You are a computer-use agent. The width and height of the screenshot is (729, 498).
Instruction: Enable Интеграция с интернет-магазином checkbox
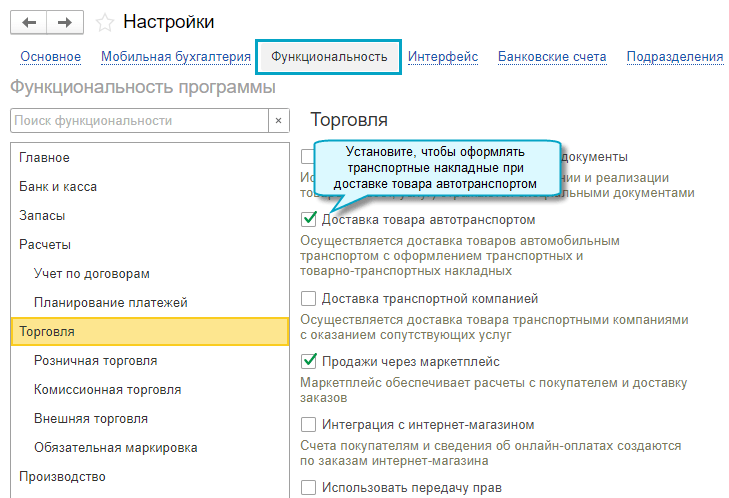(x=309, y=424)
